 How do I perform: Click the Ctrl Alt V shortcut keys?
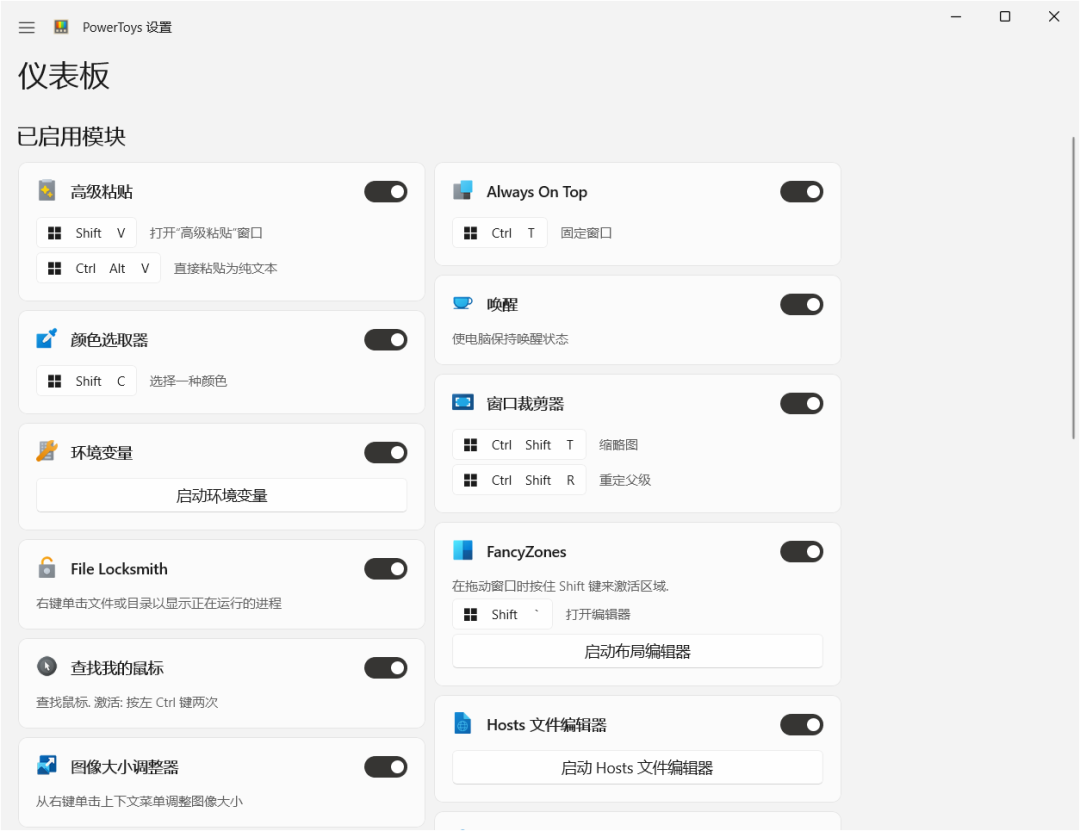98,268
